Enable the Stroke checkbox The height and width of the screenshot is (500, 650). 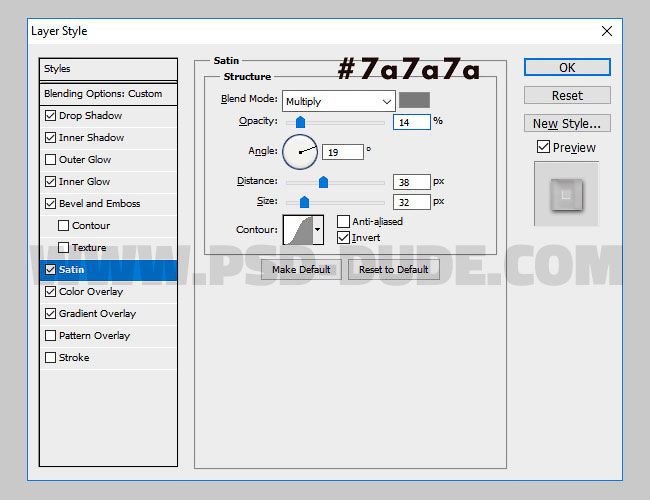point(50,357)
